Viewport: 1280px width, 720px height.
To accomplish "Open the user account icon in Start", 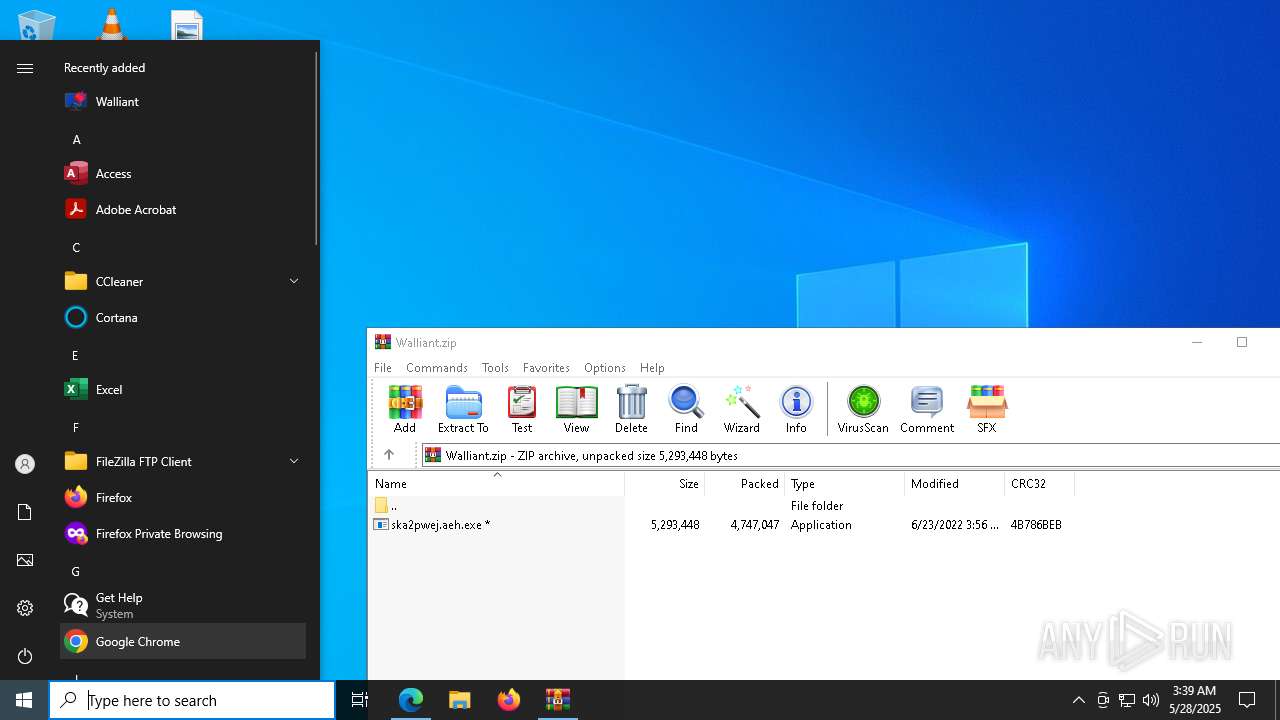I will coord(25,464).
